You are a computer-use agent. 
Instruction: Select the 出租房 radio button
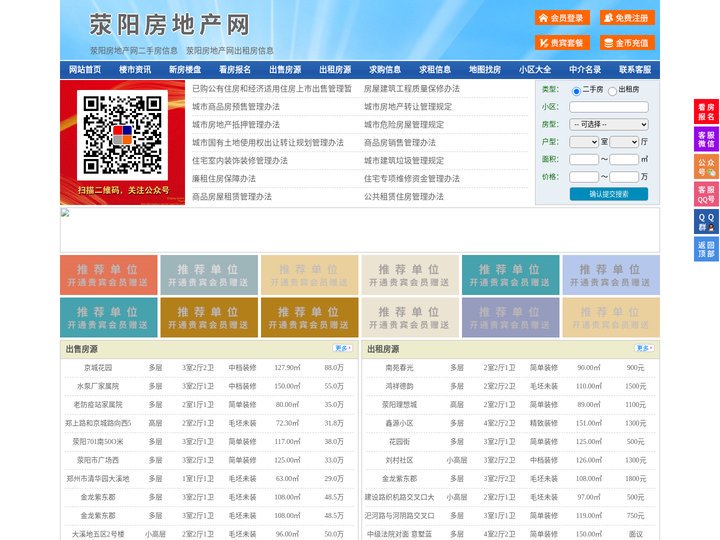click(612, 91)
